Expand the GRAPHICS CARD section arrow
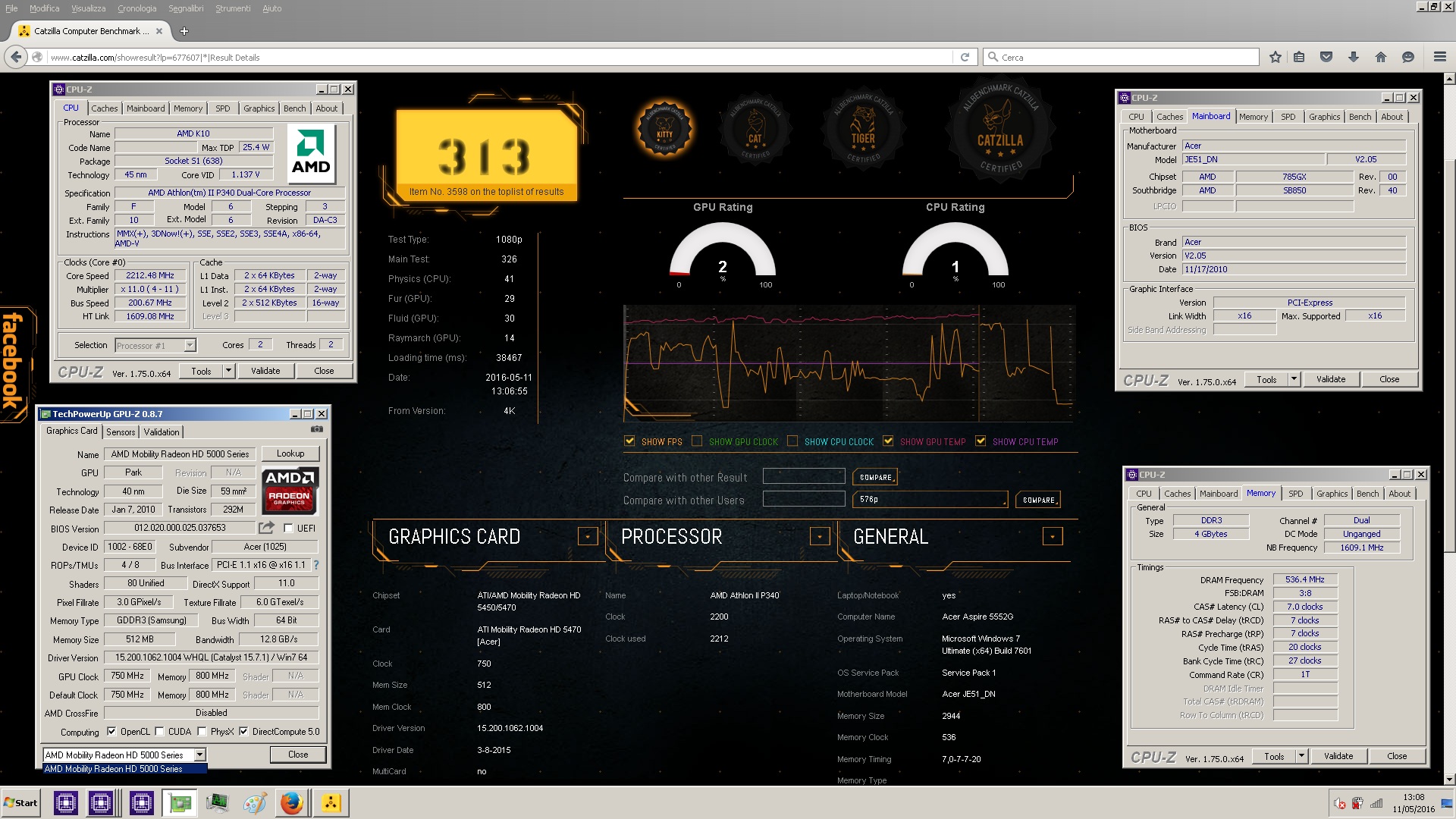This screenshot has width=1456, height=819. [588, 537]
